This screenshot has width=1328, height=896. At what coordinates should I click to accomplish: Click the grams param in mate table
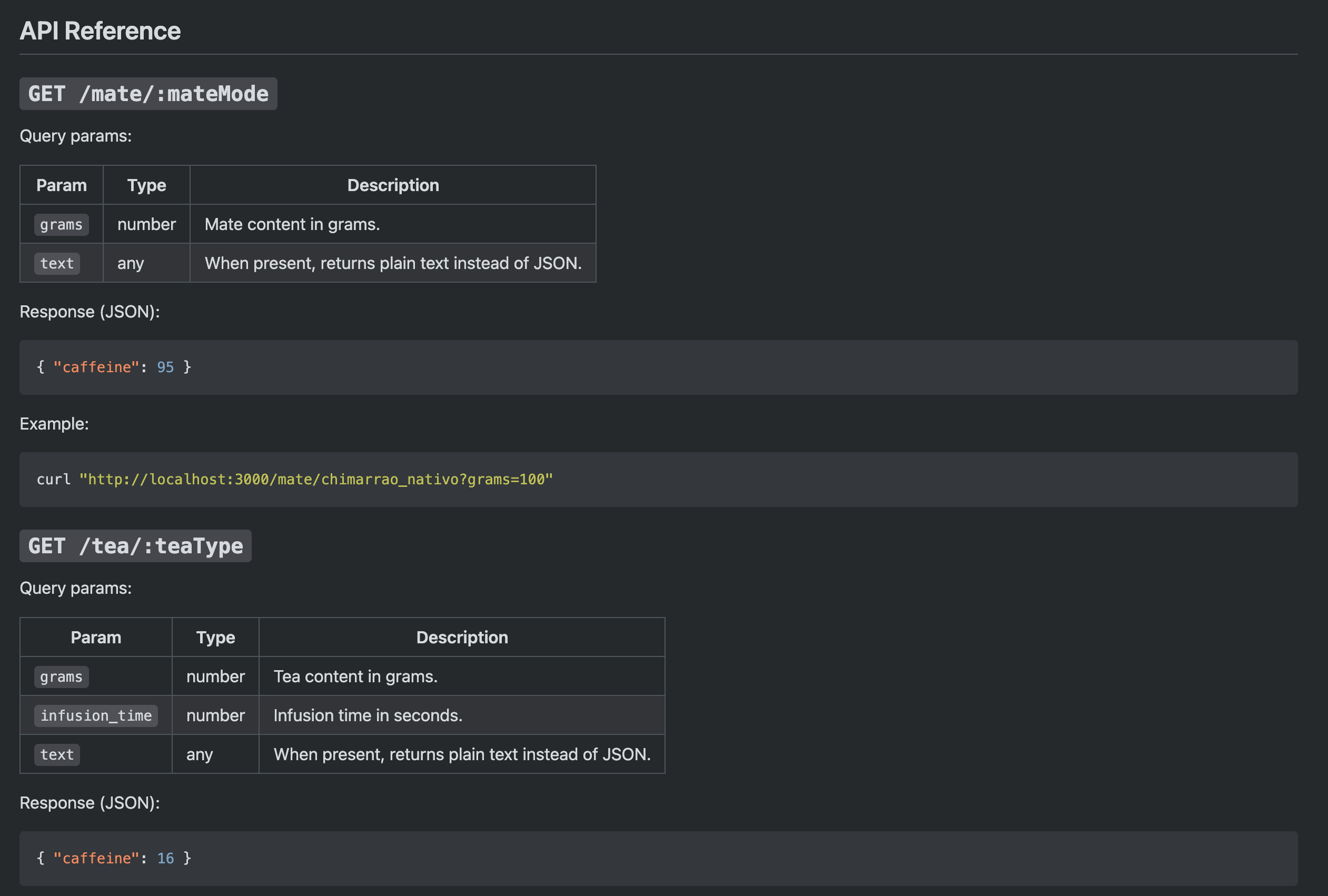click(x=61, y=225)
